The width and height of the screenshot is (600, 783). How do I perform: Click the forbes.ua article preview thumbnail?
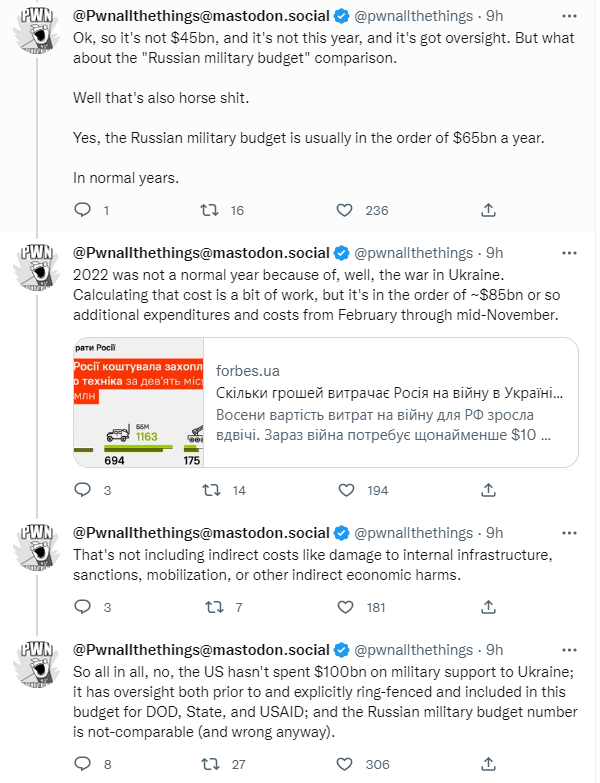[x=138, y=402]
